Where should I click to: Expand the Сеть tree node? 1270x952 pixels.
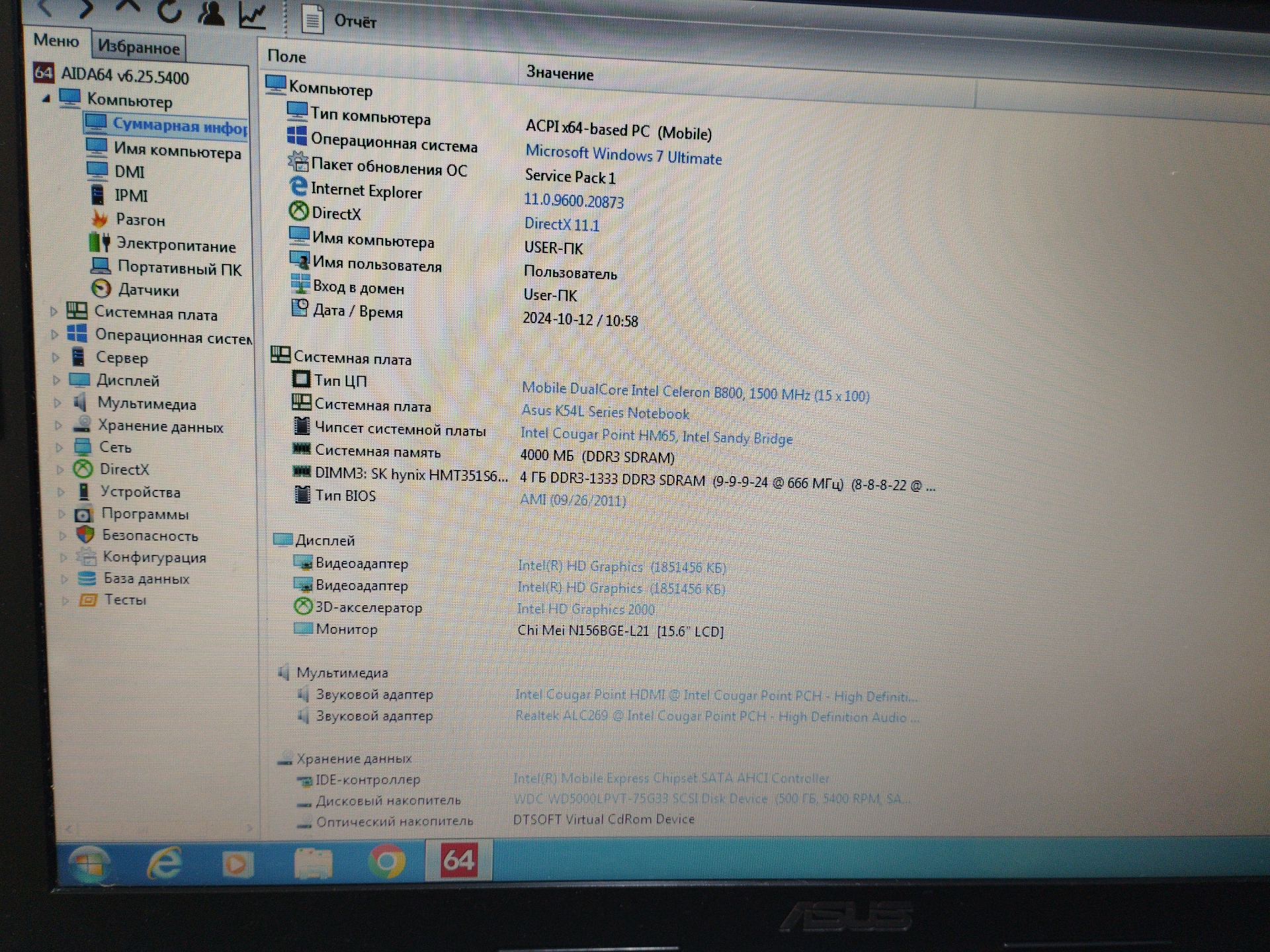point(60,448)
